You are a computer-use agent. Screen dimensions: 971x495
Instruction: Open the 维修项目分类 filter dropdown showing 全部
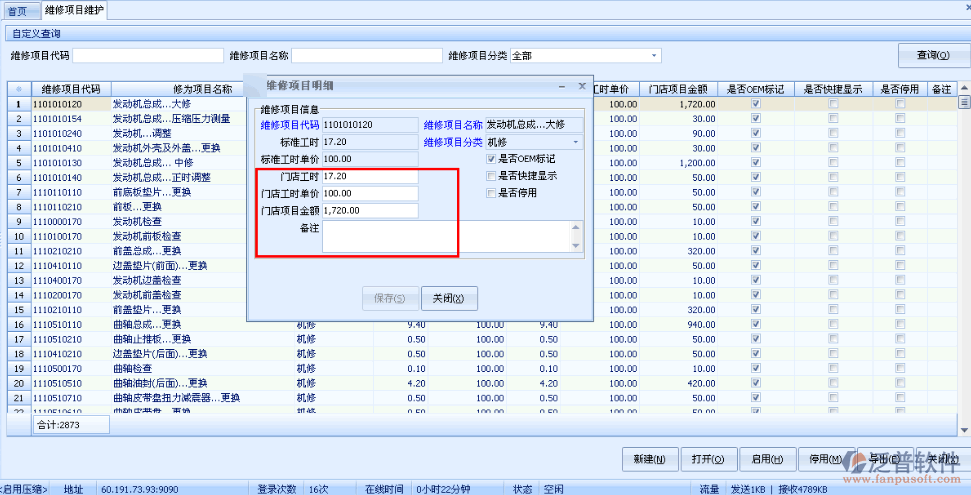[655, 55]
